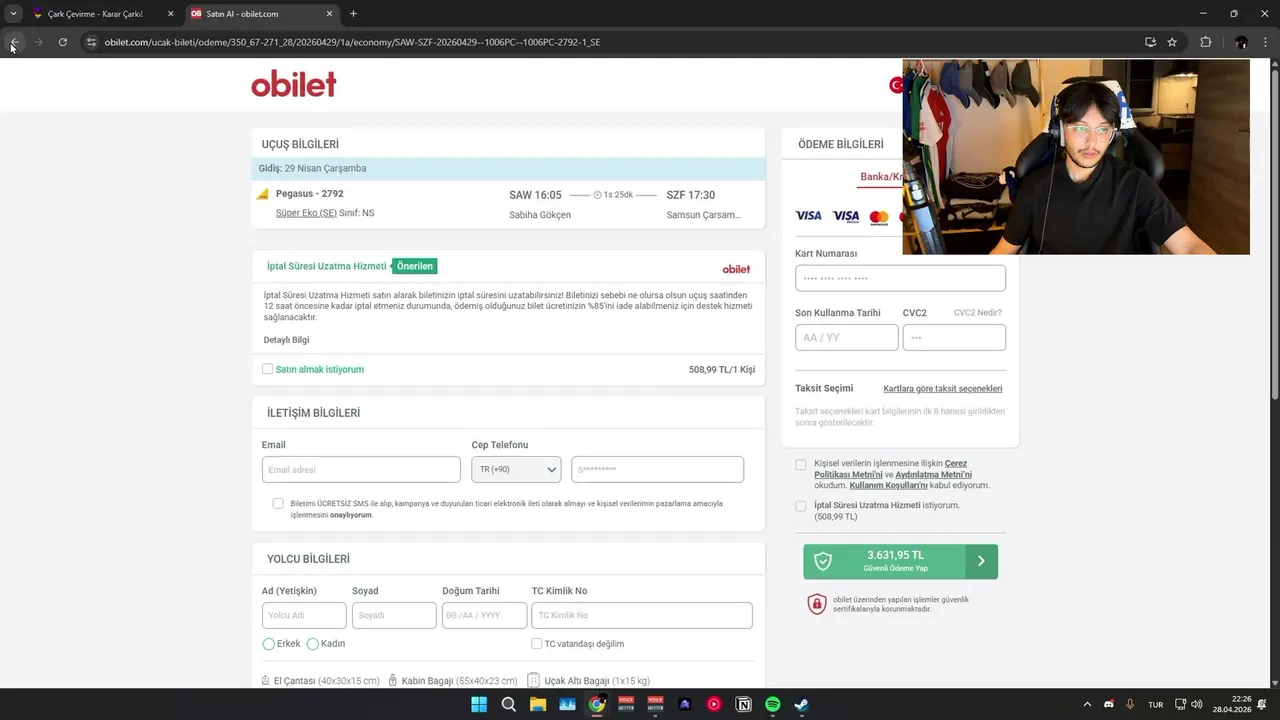Open the TR (+90) country code dropdown
Screen dimensions: 1280x720
pyautogui.click(x=516, y=469)
